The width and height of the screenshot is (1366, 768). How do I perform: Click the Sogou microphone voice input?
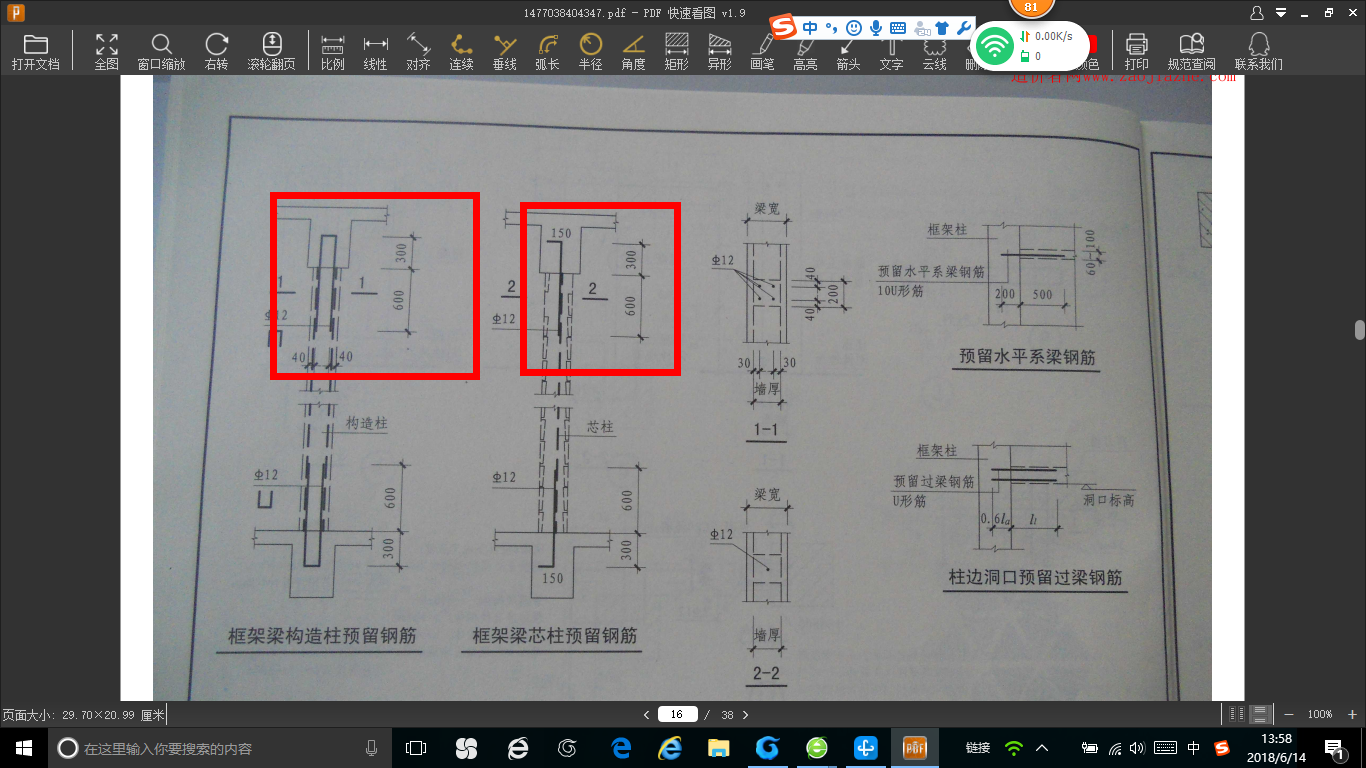point(876,27)
